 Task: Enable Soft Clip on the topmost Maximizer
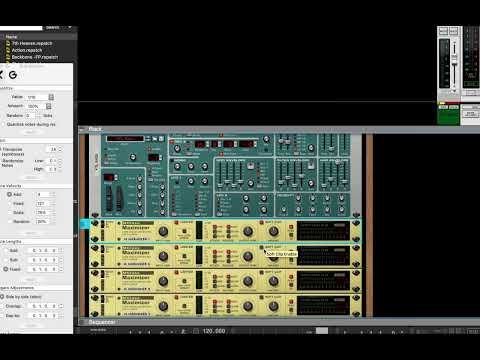pos(262,222)
